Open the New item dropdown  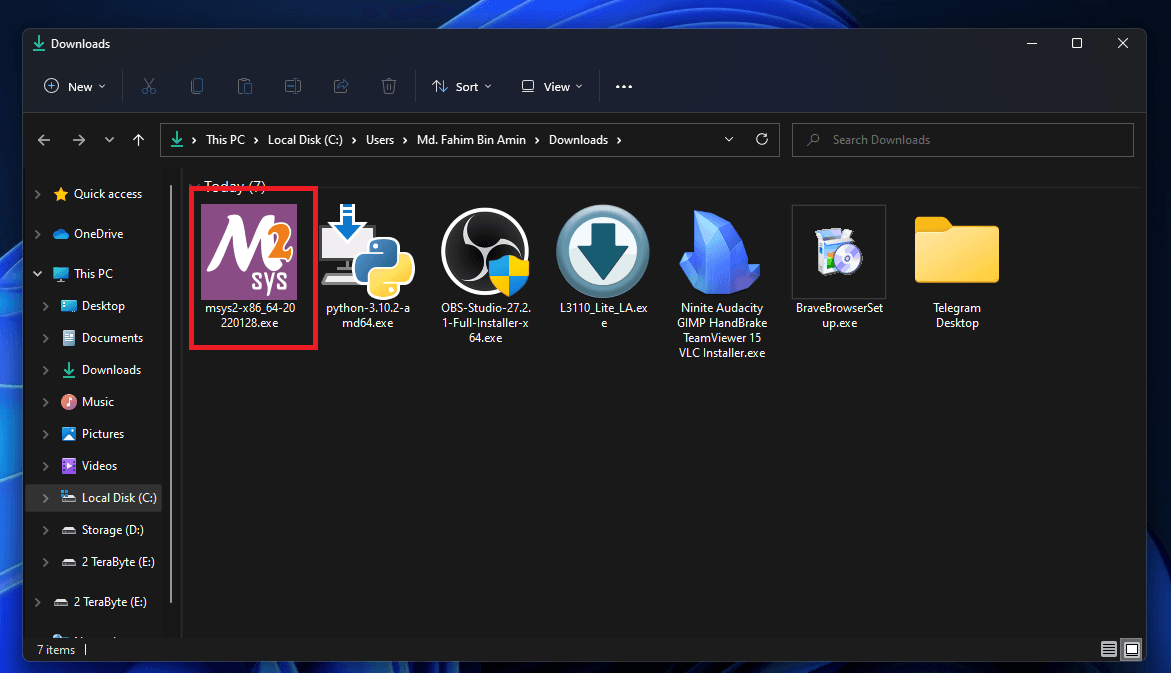point(75,87)
